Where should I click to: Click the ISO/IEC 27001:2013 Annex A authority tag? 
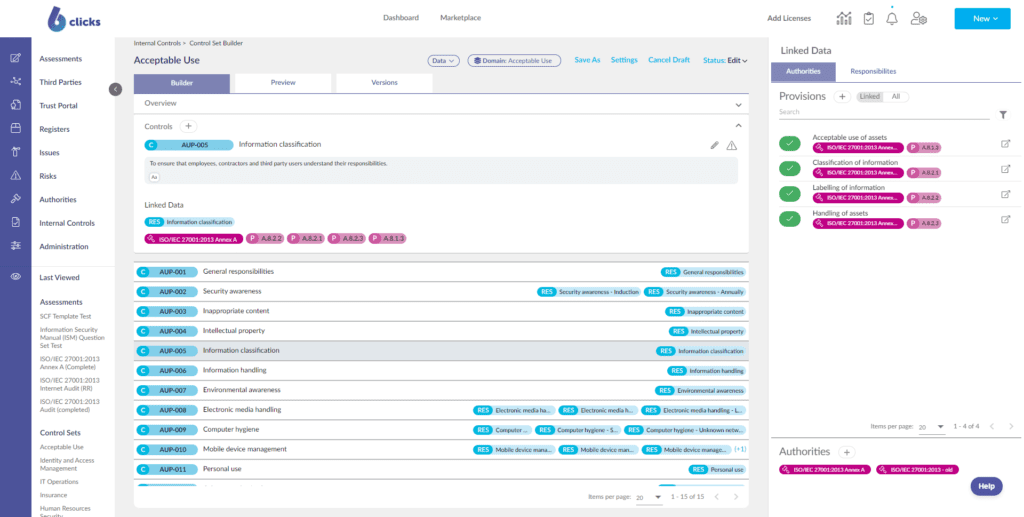coord(823,469)
